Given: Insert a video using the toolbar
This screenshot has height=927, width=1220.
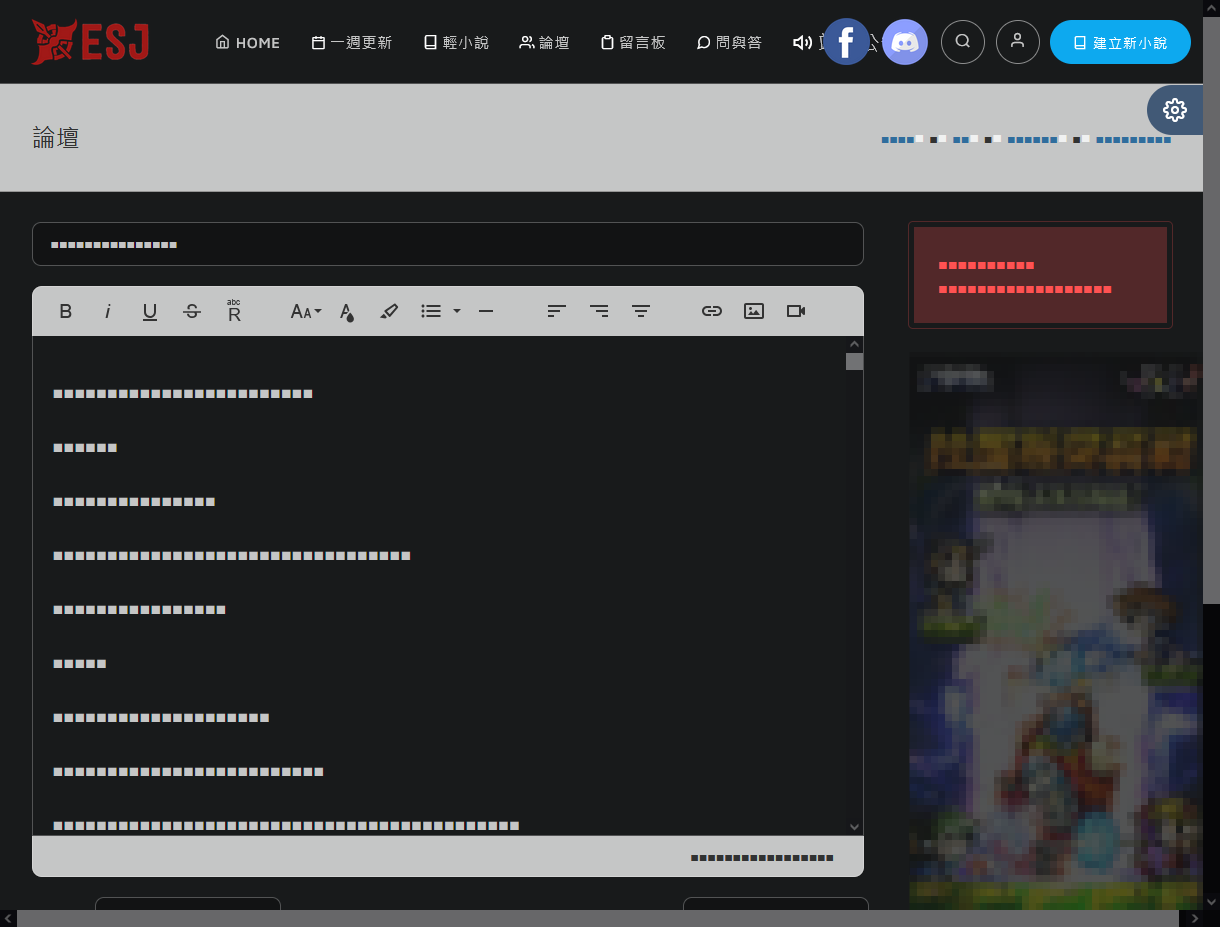Looking at the screenshot, I should pyautogui.click(x=796, y=311).
